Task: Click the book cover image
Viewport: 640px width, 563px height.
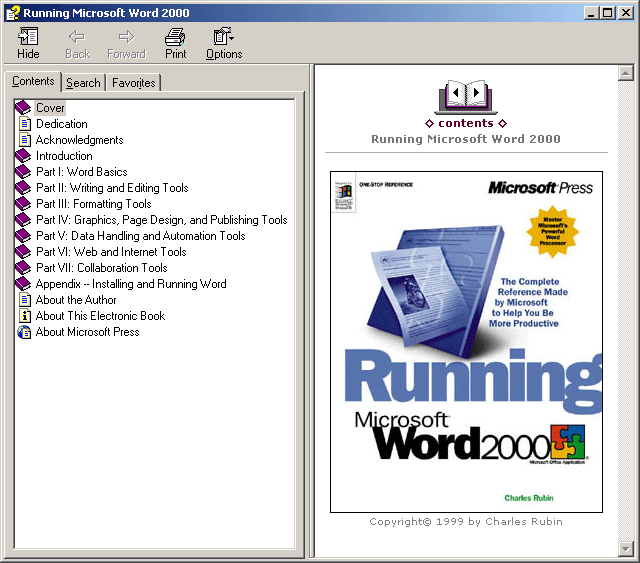Action: point(466,342)
